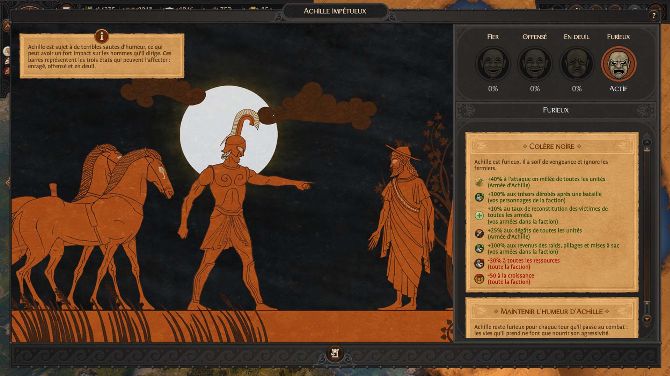Image resolution: width=670 pixels, height=376 pixels.
Task: Click the melee attack bonus effect icon
Action: [x=479, y=182]
